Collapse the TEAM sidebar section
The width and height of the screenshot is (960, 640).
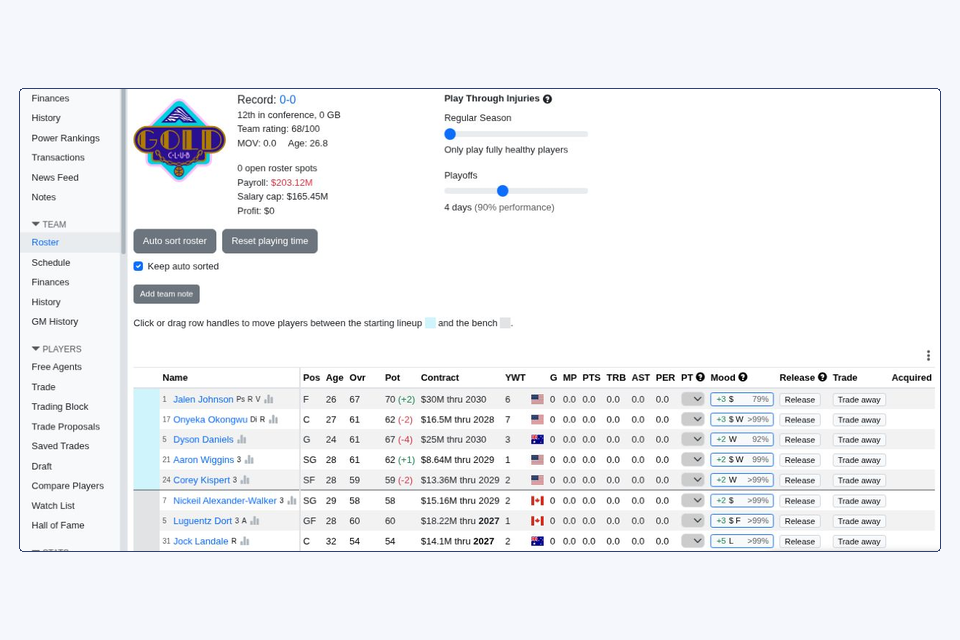click(49, 224)
